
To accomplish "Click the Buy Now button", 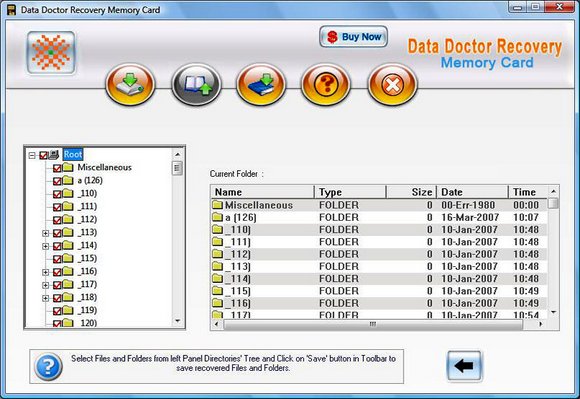I will tap(354, 37).
